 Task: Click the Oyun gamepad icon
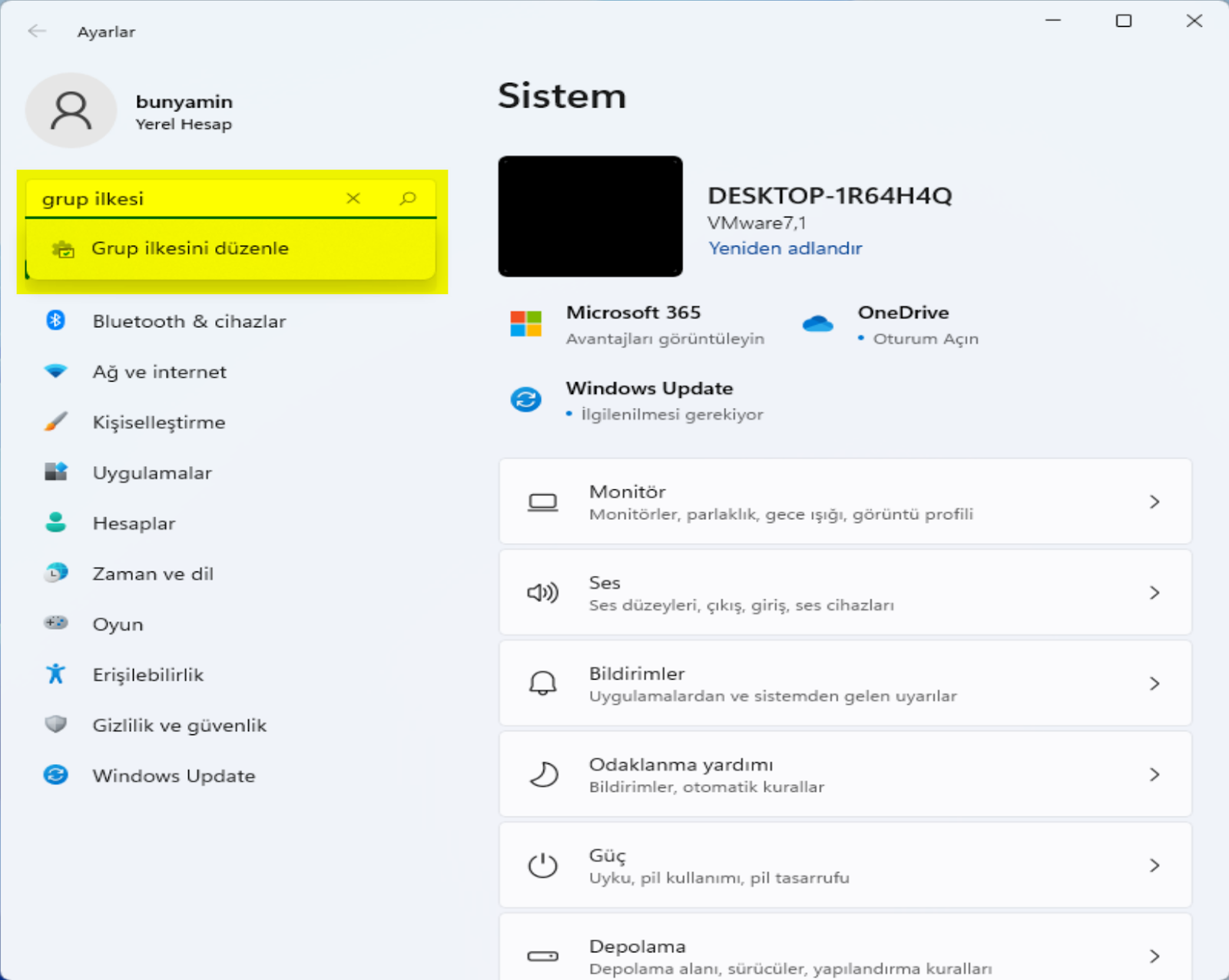click(x=55, y=623)
